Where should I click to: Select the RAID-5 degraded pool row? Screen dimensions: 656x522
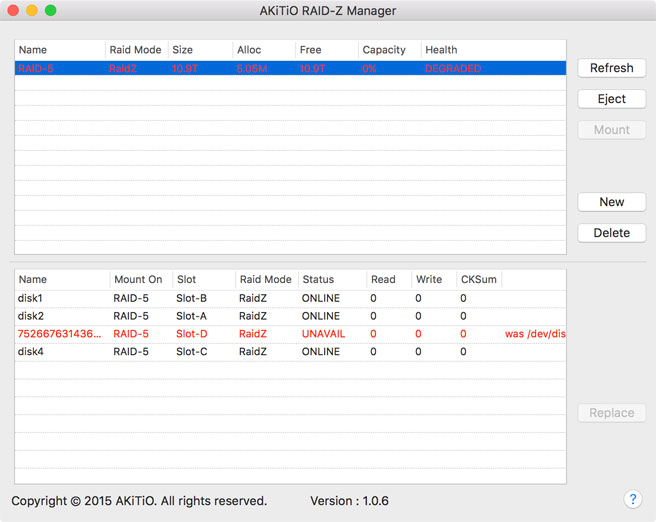(x=290, y=69)
